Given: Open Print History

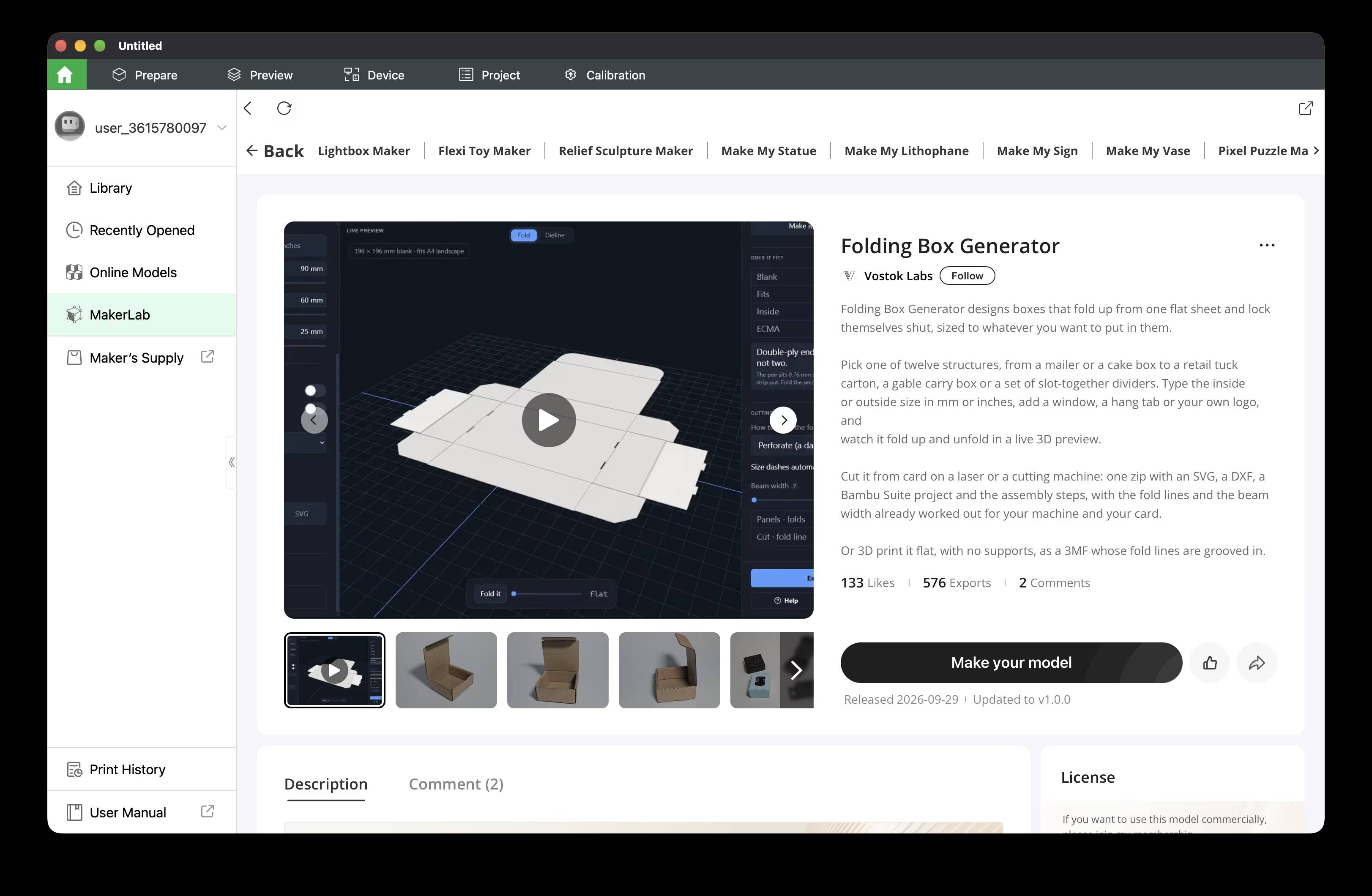Looking at the screenshot, I should tap(142, 769).
